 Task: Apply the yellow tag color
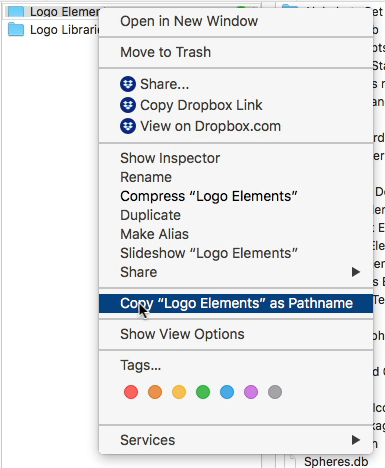(179, 392)
